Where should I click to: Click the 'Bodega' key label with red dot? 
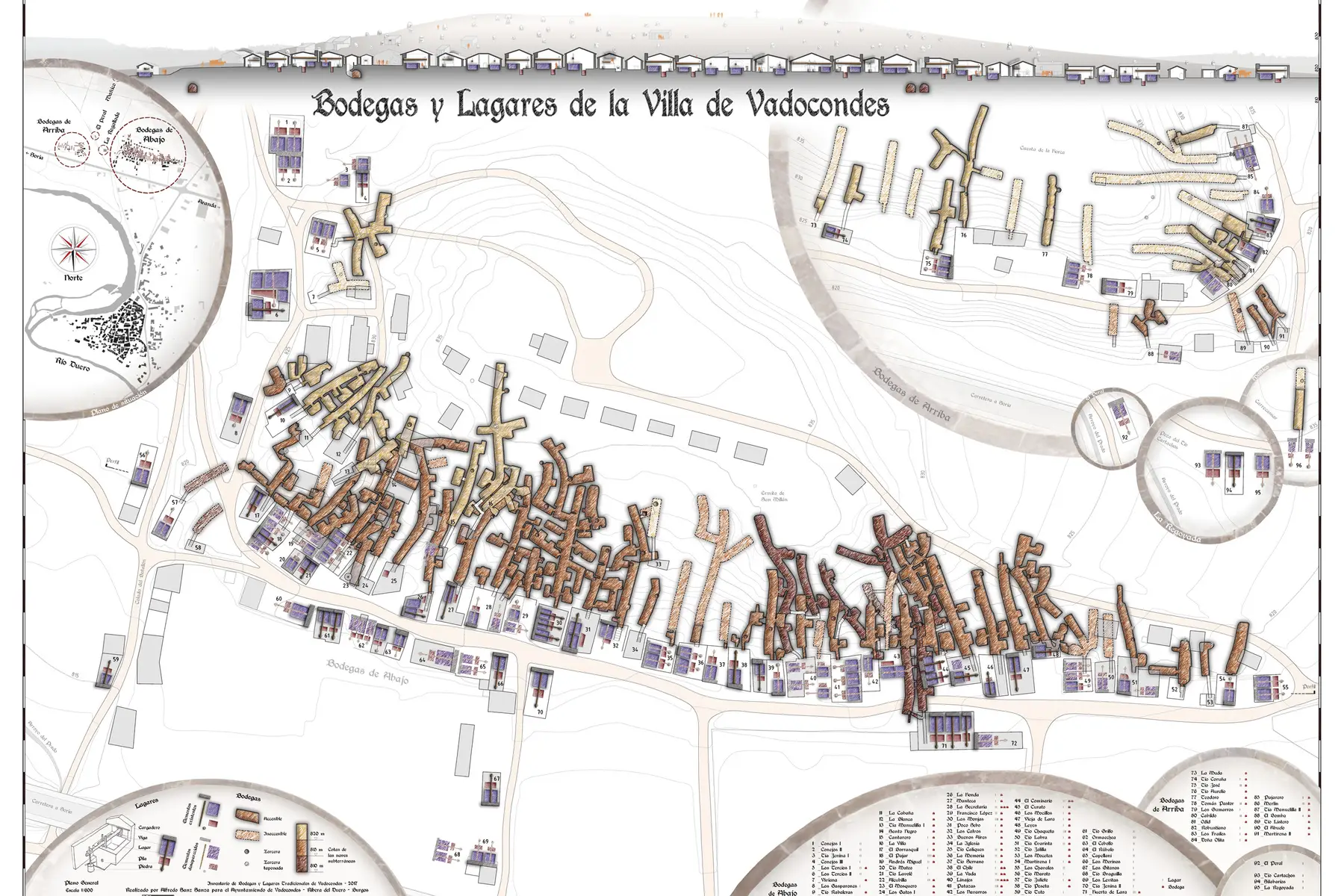coord(1175,888)
